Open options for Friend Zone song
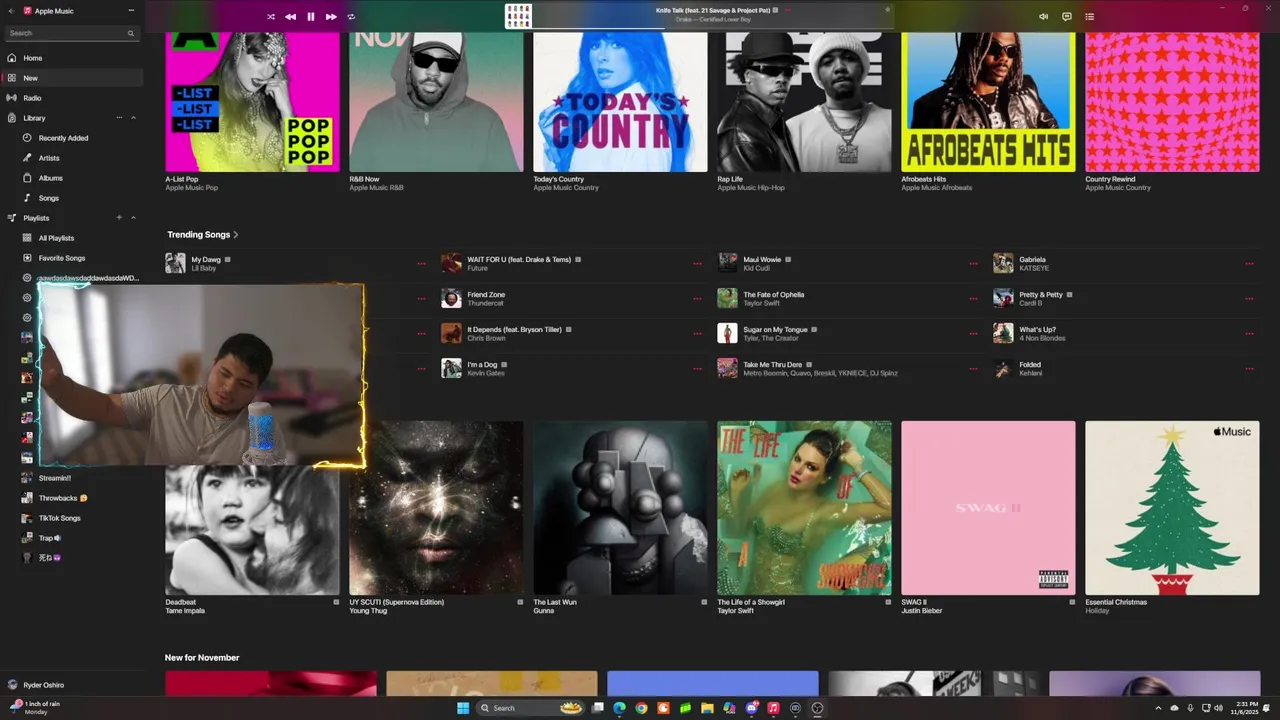The image size is (1280, 720). click(697, 299)
